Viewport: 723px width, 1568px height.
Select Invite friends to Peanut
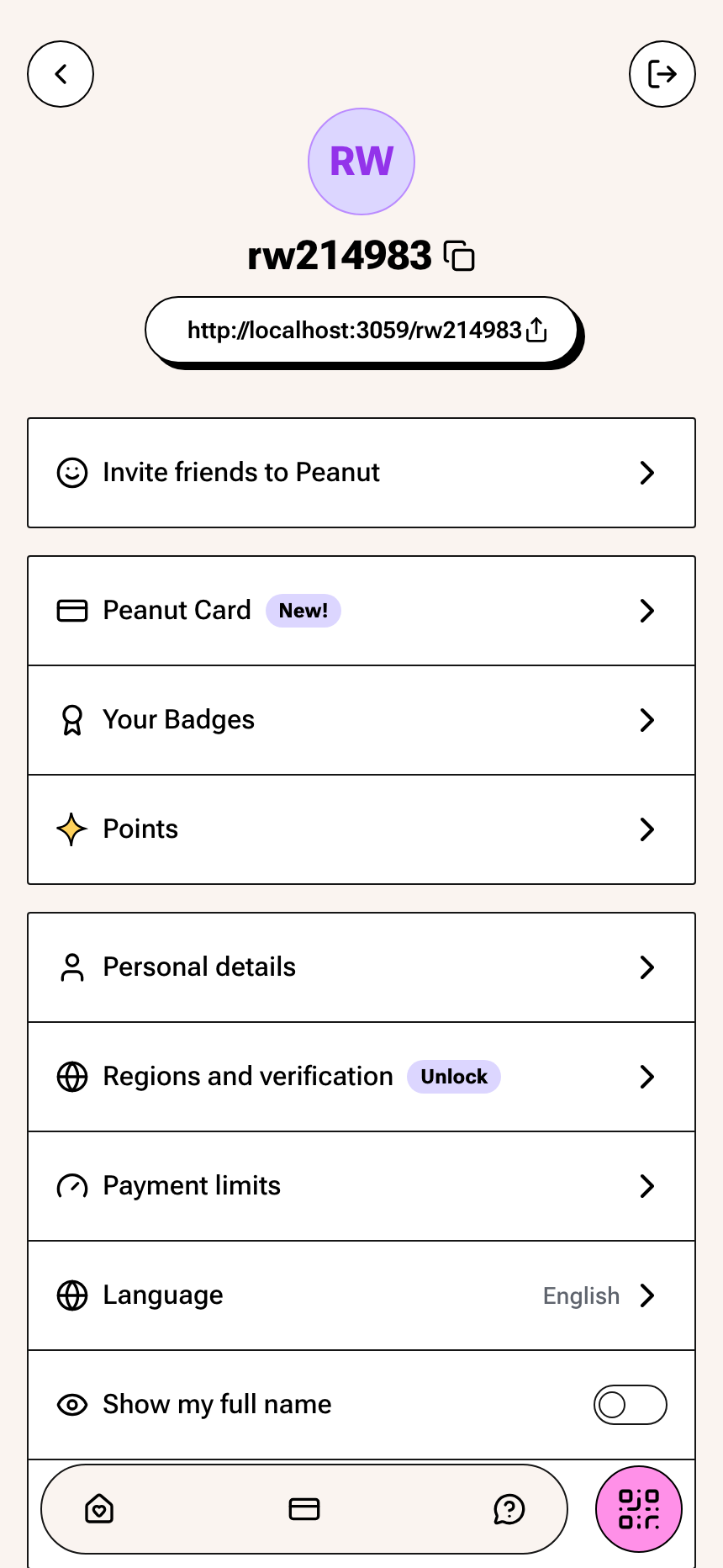click(361, 473)
